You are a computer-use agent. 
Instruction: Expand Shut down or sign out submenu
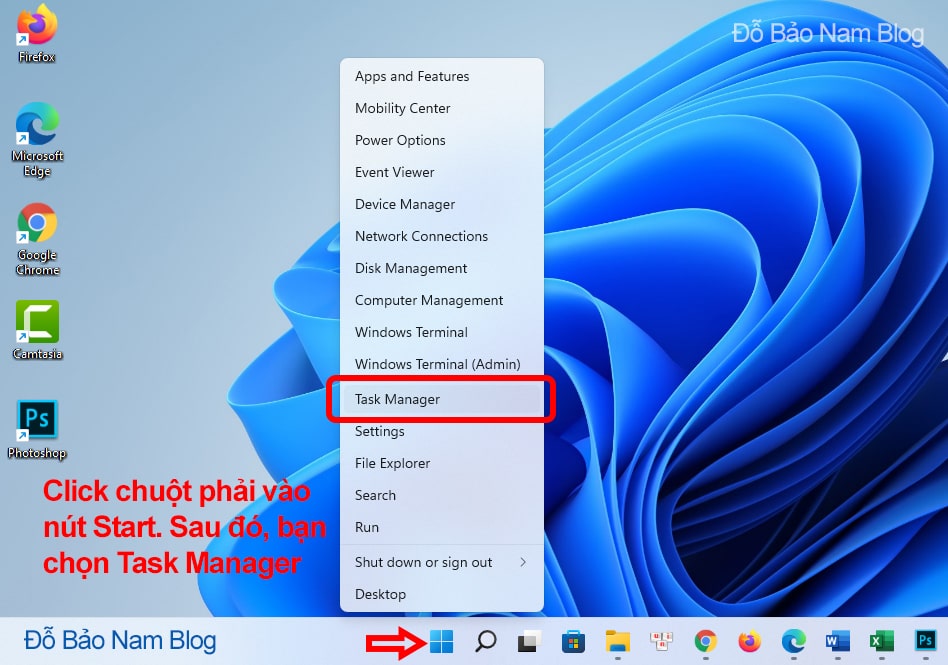442,563
